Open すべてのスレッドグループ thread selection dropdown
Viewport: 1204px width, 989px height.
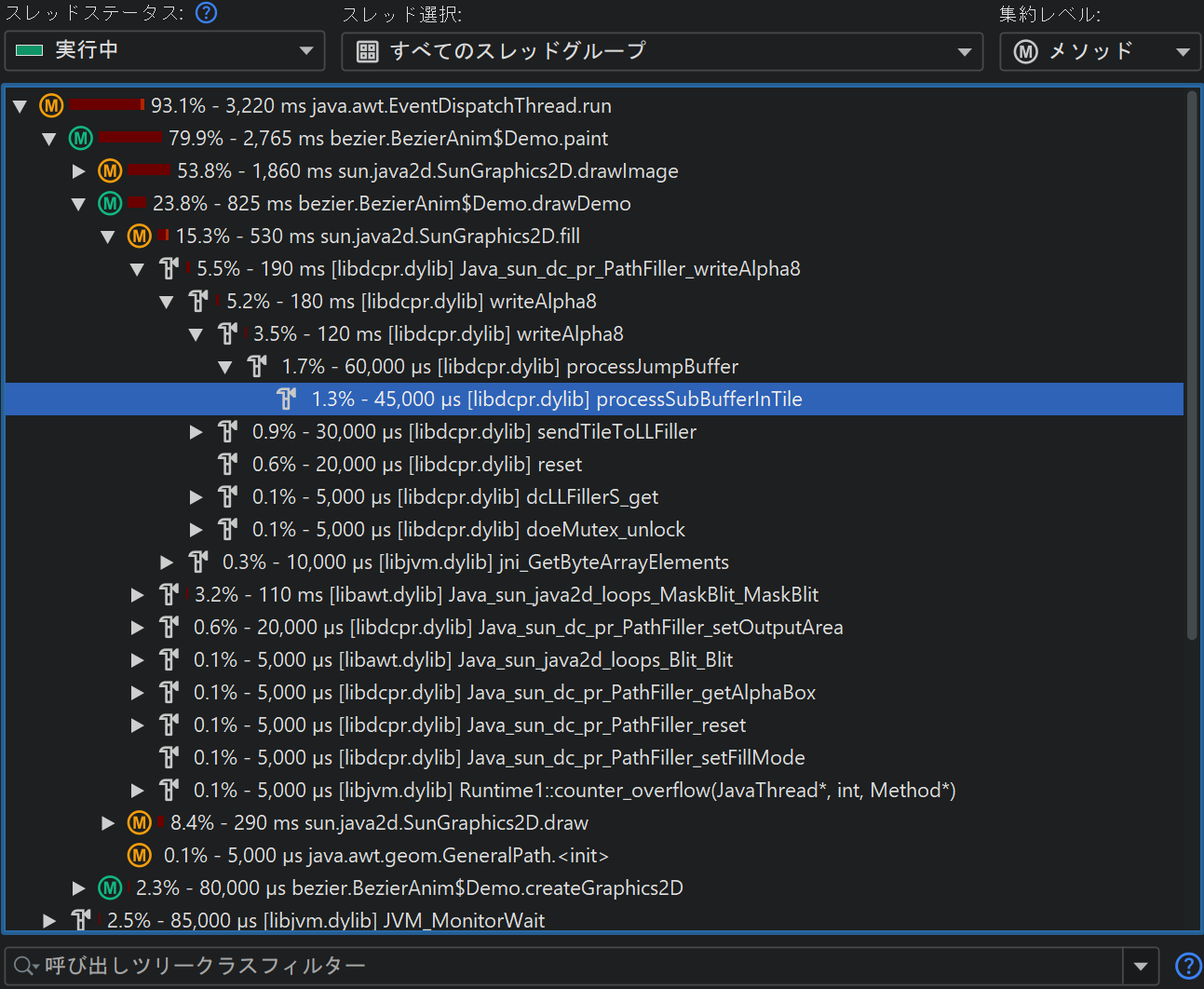pyautogui.click(x=662, y=51)
